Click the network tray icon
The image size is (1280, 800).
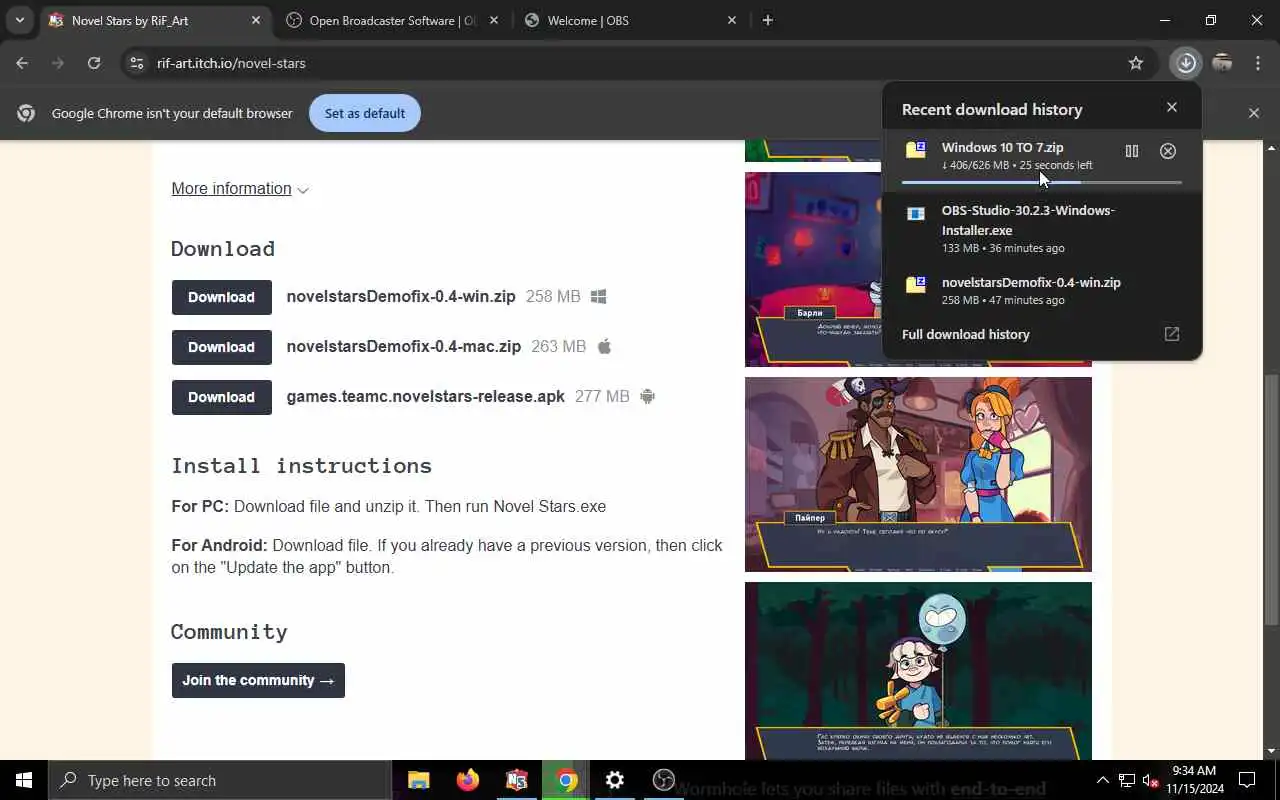point(1127,780)
